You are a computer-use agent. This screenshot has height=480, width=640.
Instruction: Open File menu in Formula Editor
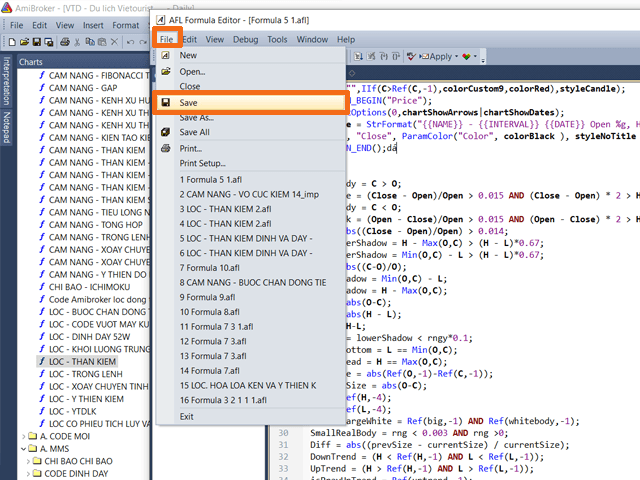tap(167, 39)
